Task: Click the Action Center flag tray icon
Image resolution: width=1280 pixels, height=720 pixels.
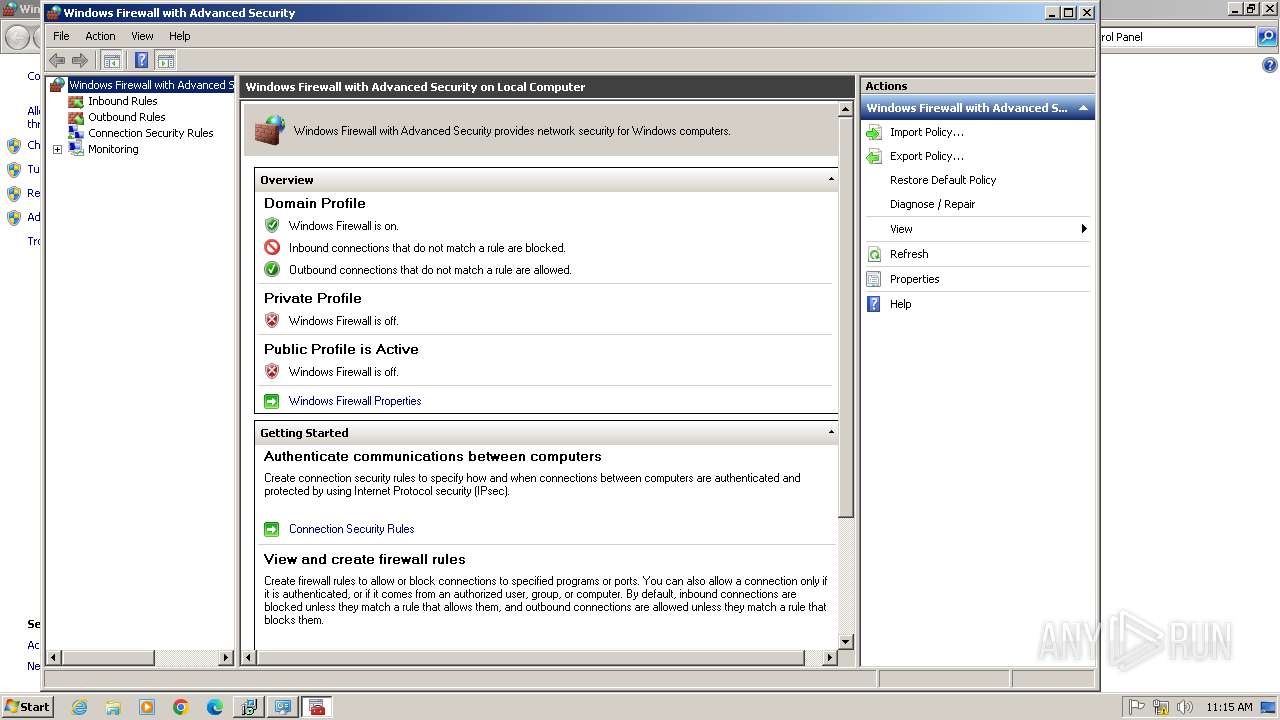Action: click(1137, 707)
